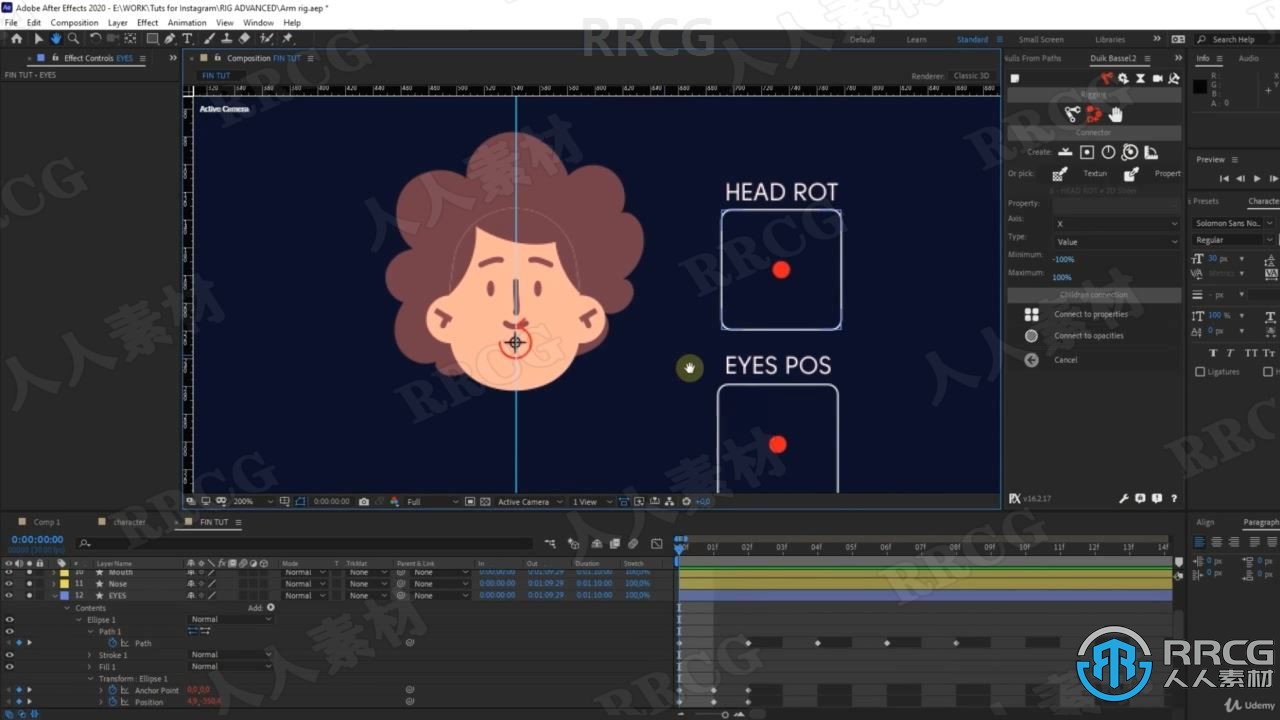Go to the Home screen icon
Screen dimensions: 1280x720
16,38
